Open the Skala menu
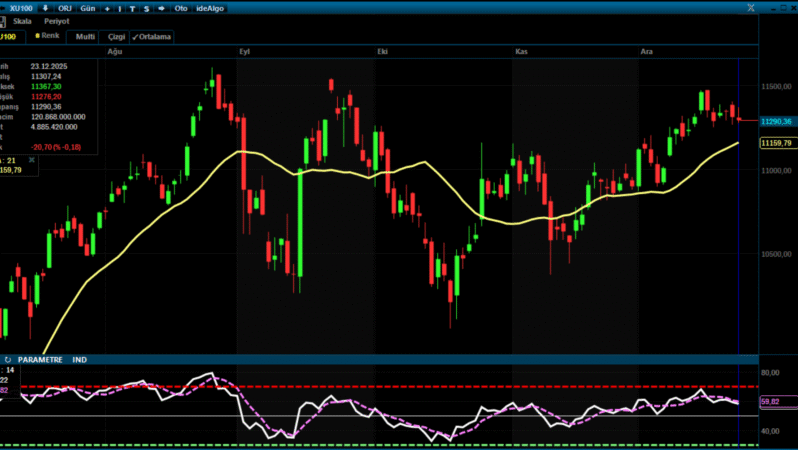This screenshot has width=798, height=450. click(x=22, y=21)
